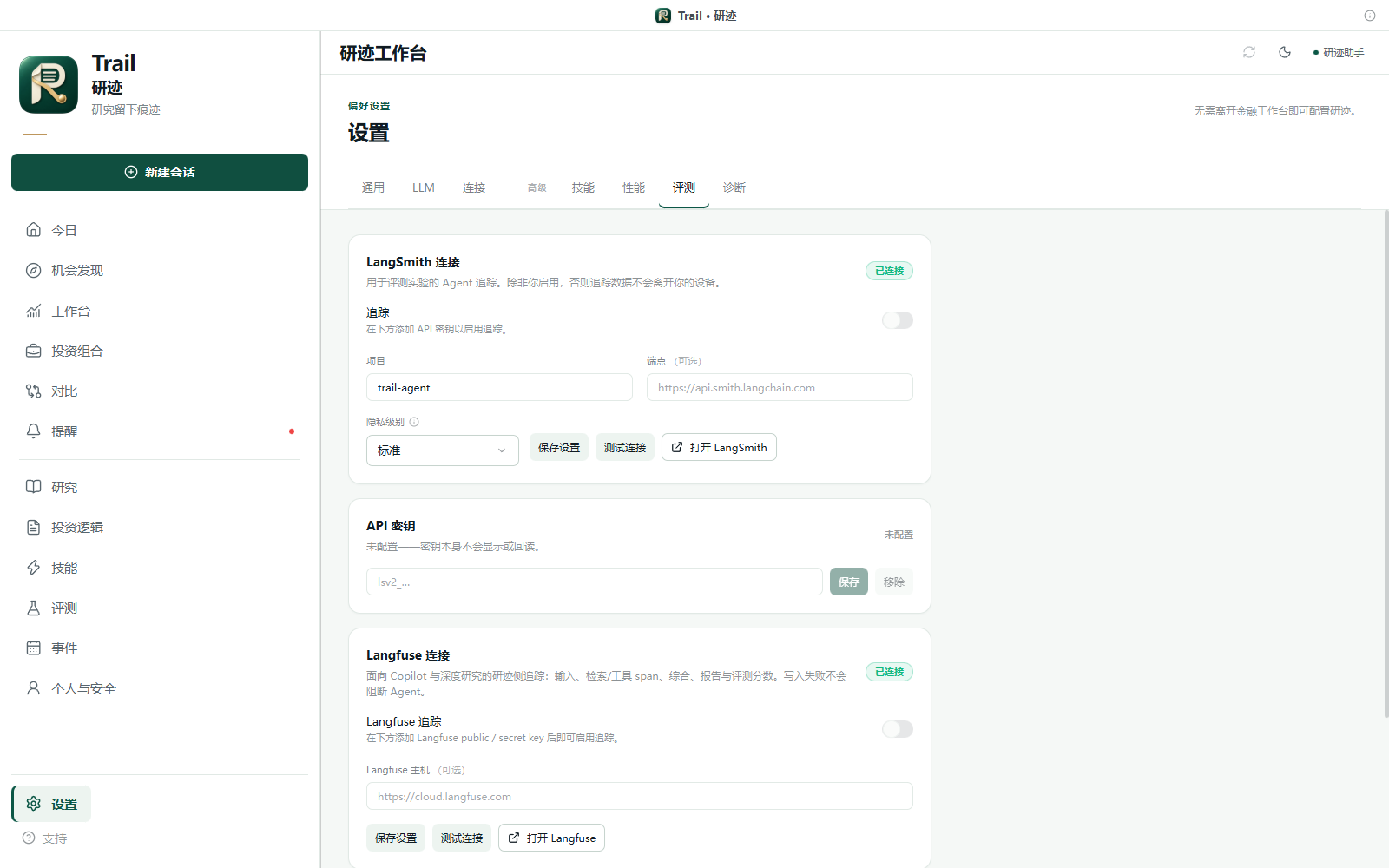Click the 端点 URL input field
This screenshot has height=868, width=1389.
tap(780, 387)
